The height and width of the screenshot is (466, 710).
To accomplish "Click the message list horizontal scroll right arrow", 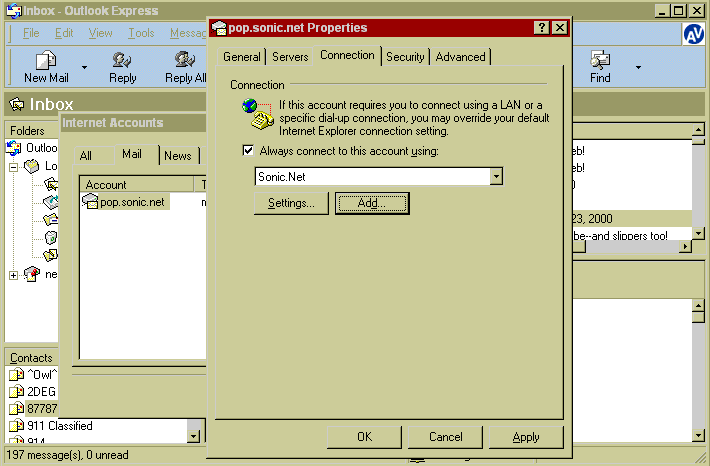I will pyautogui.click(x=686, y=247).
